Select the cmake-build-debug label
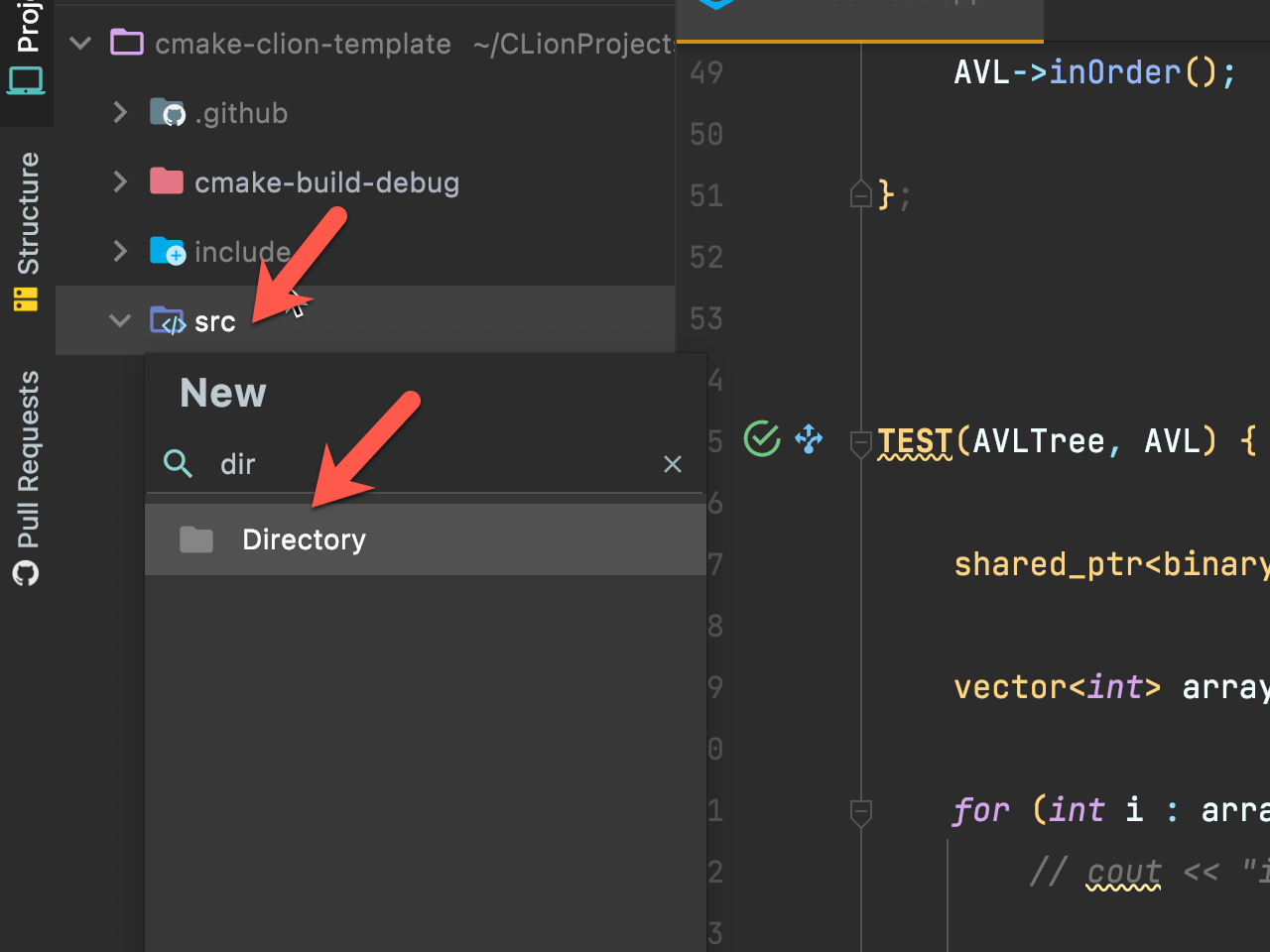The width and height of the screenshot is (1270, 952). [326, 182]
